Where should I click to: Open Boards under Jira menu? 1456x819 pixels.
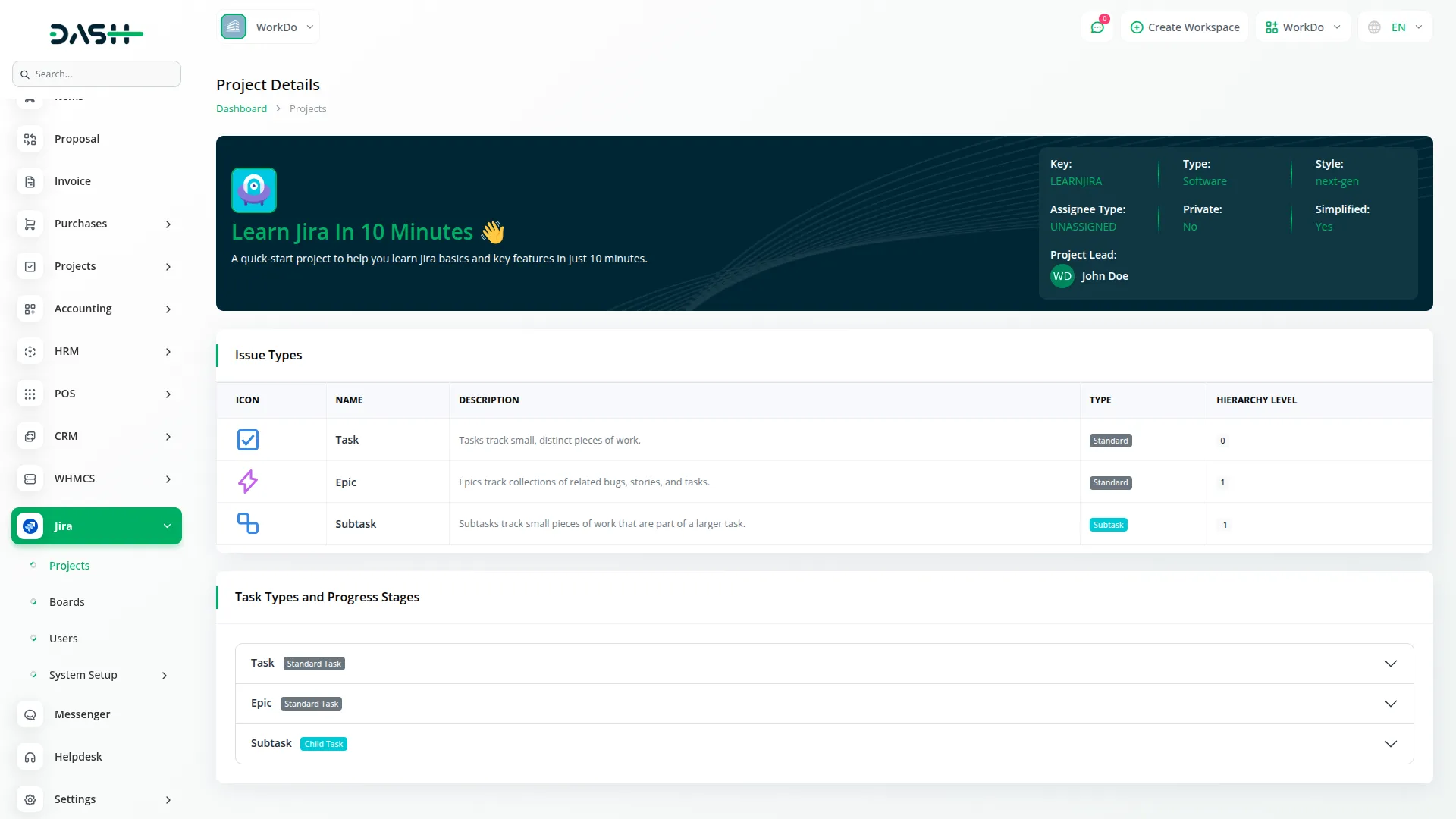[x=67, y=602]
